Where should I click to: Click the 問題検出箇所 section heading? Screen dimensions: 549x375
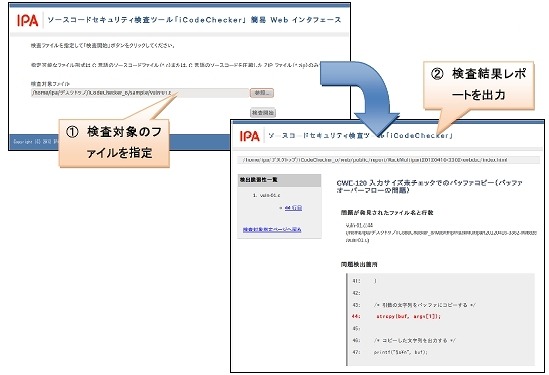pos(359,265)
